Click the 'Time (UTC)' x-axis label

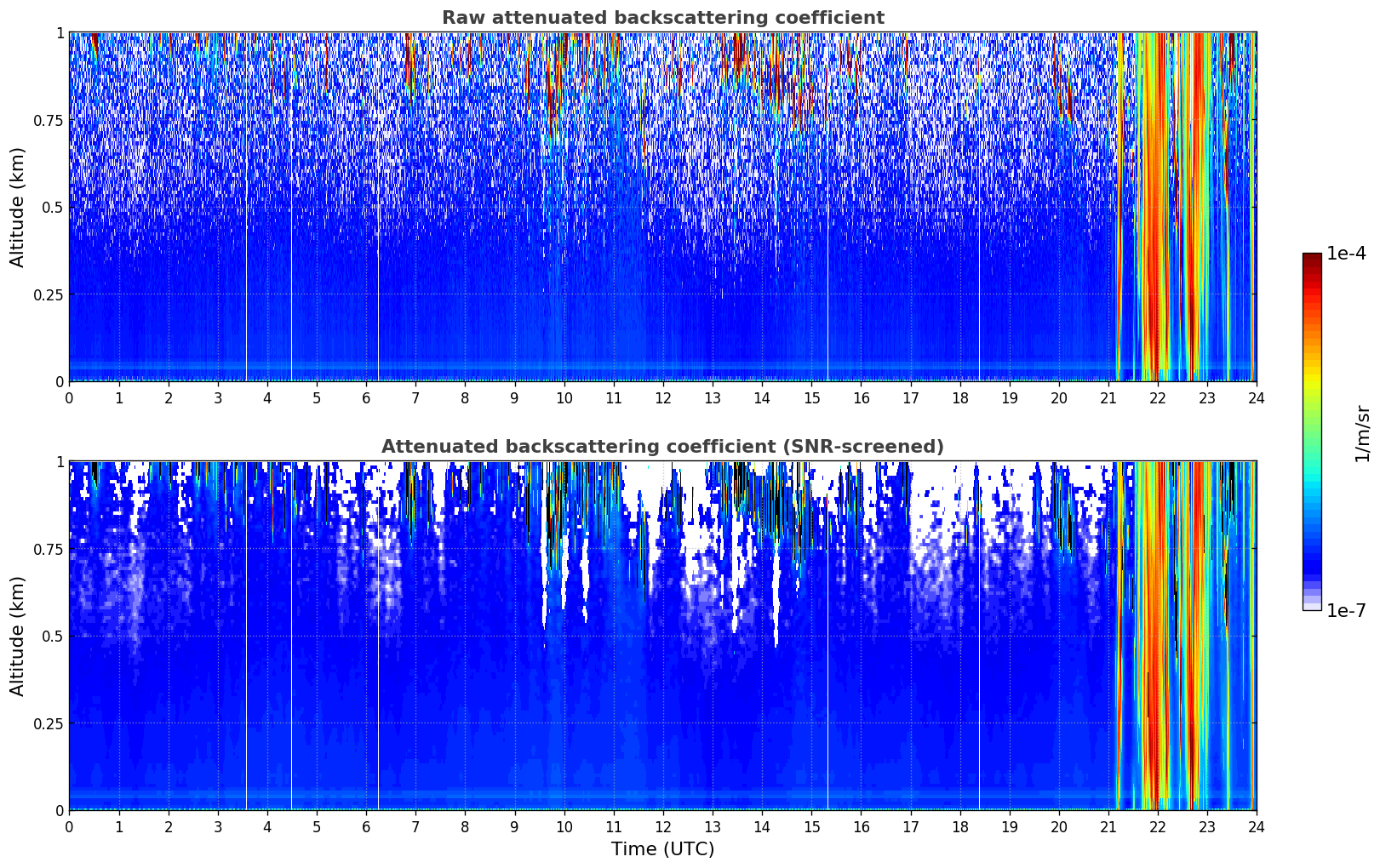click(662, 849)
